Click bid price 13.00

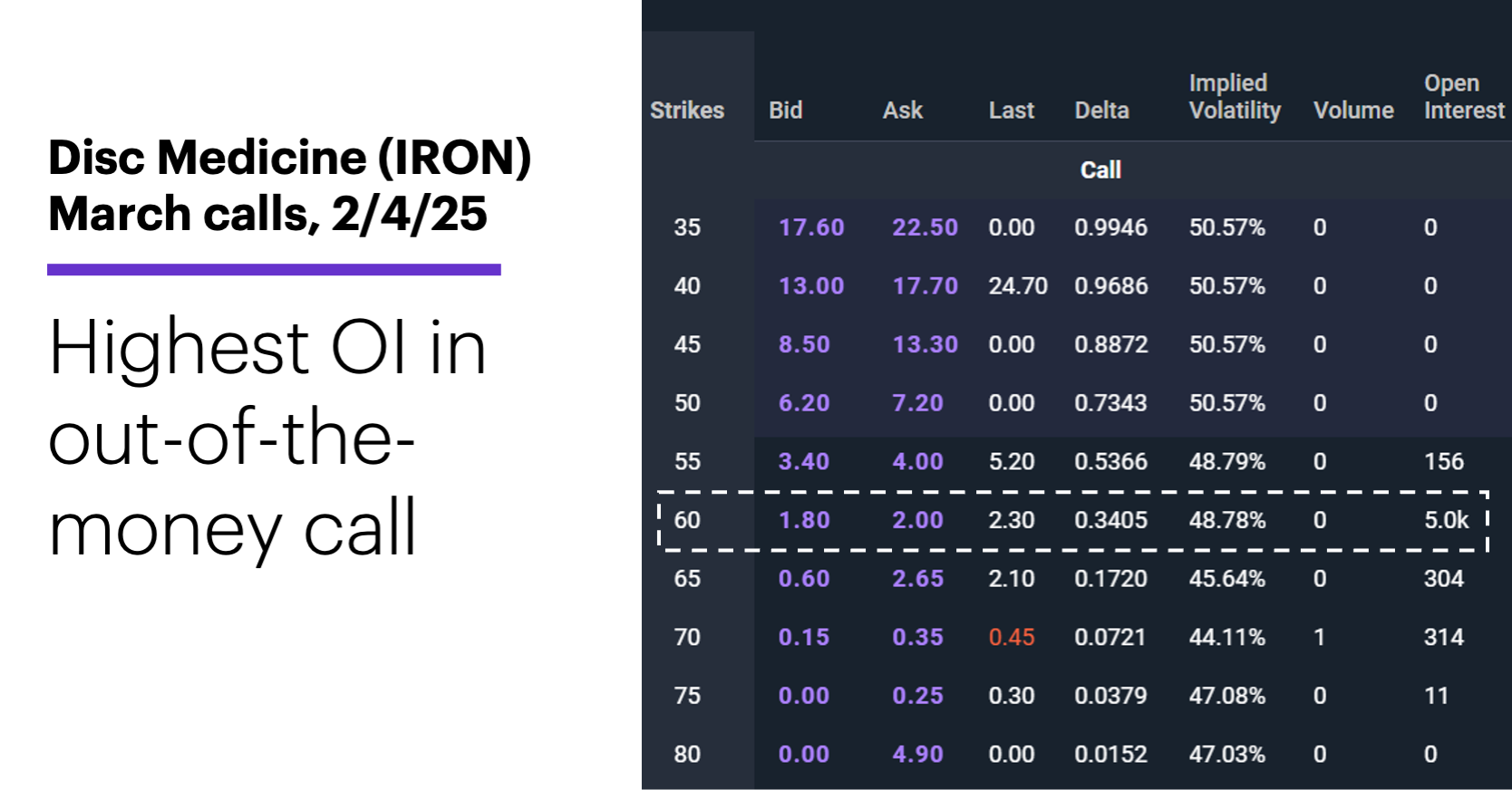(x=811, y=286)
